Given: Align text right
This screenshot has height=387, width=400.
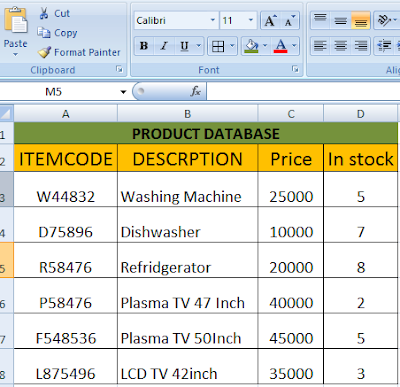Looking at the screenshot, I should pyautogui.click(x=361, y=46).
